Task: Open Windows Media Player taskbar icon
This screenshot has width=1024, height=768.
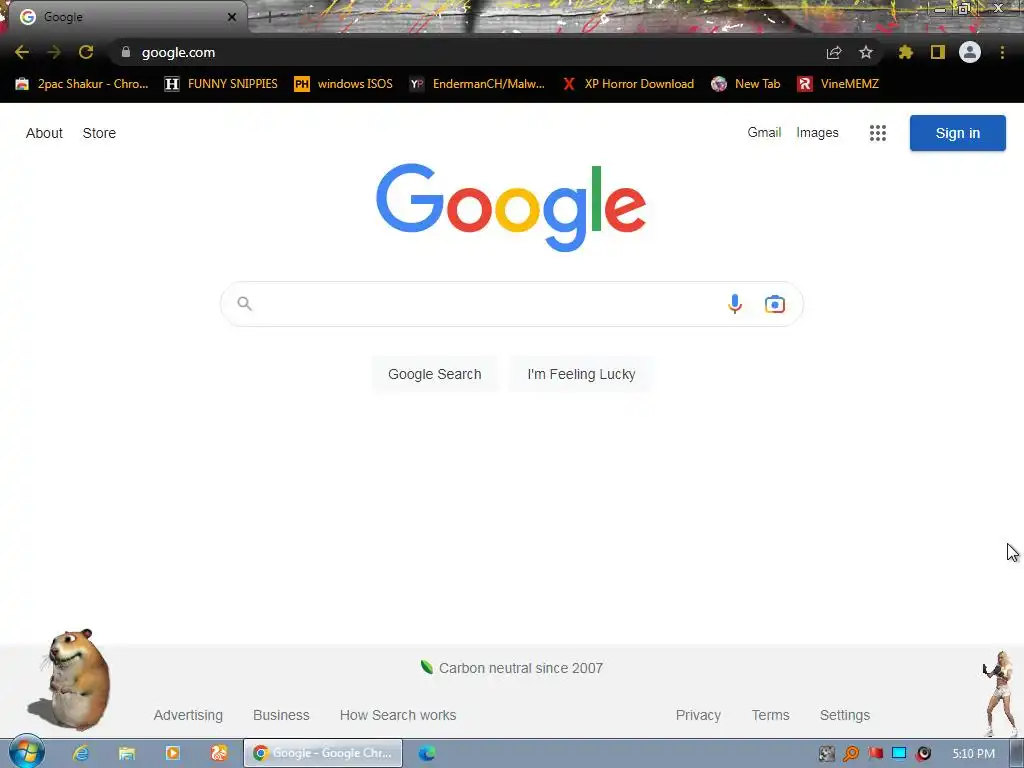Action: click(x=172, y=753)
